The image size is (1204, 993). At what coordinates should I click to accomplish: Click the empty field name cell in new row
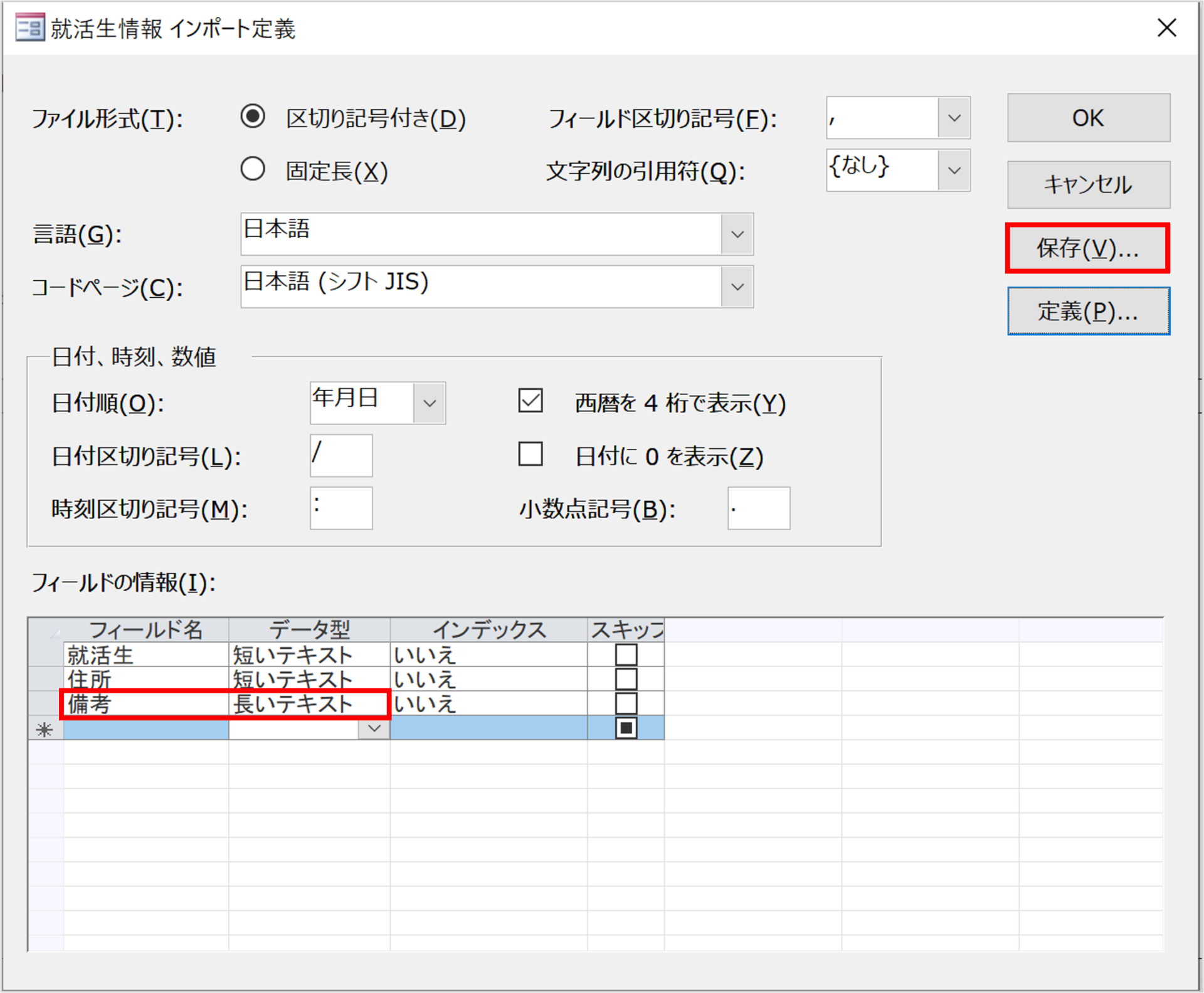146,728
